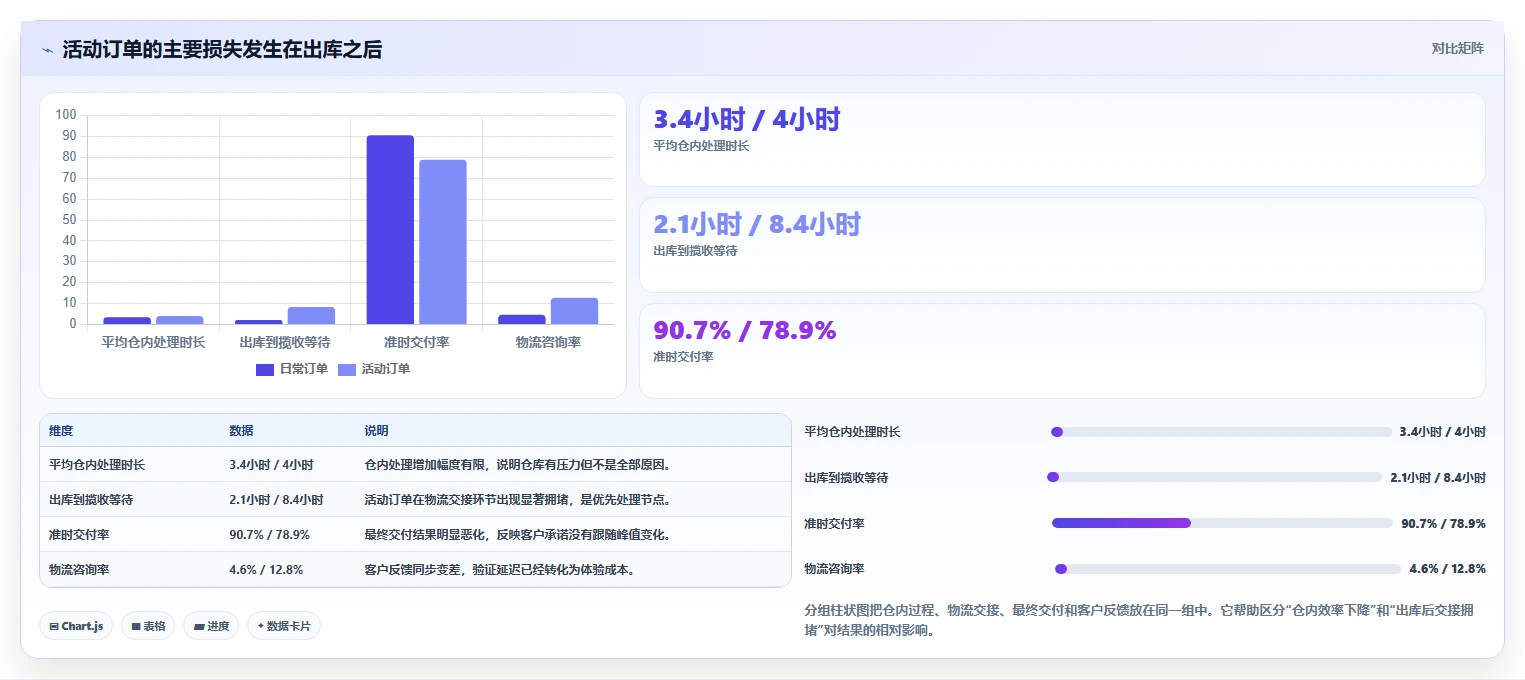The image size is (1525, 680).
Task: Click the 准时交付率 日常订单 tall bar
Action: [390, 230]
